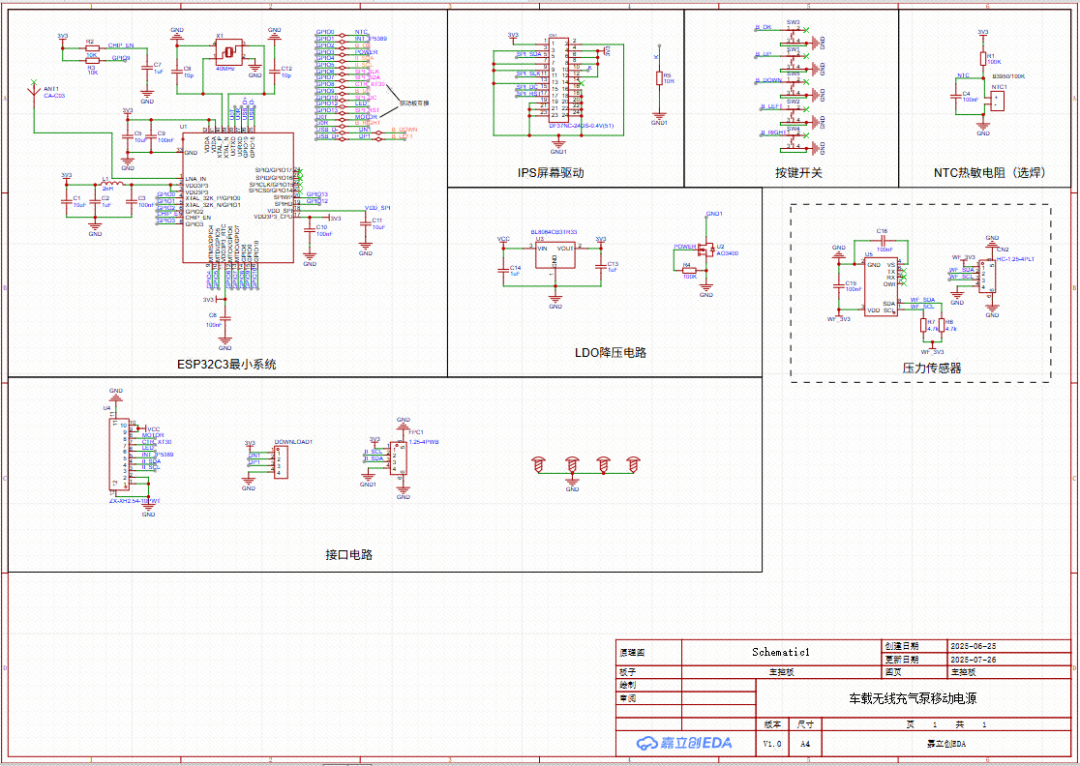
Task: Select the U3 LDO regulator component
Action: [x=555, y=256]
